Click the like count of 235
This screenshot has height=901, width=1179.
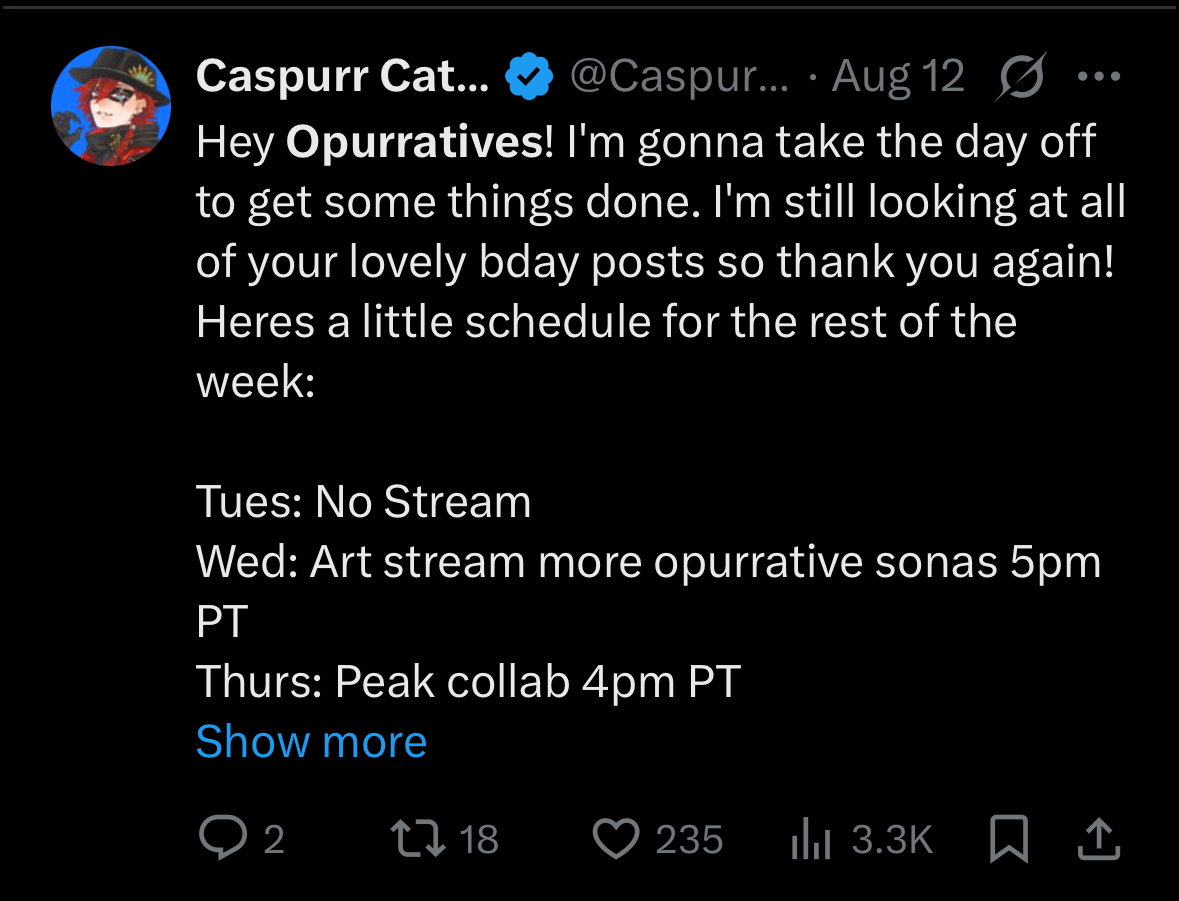click(x=689, y=840)
